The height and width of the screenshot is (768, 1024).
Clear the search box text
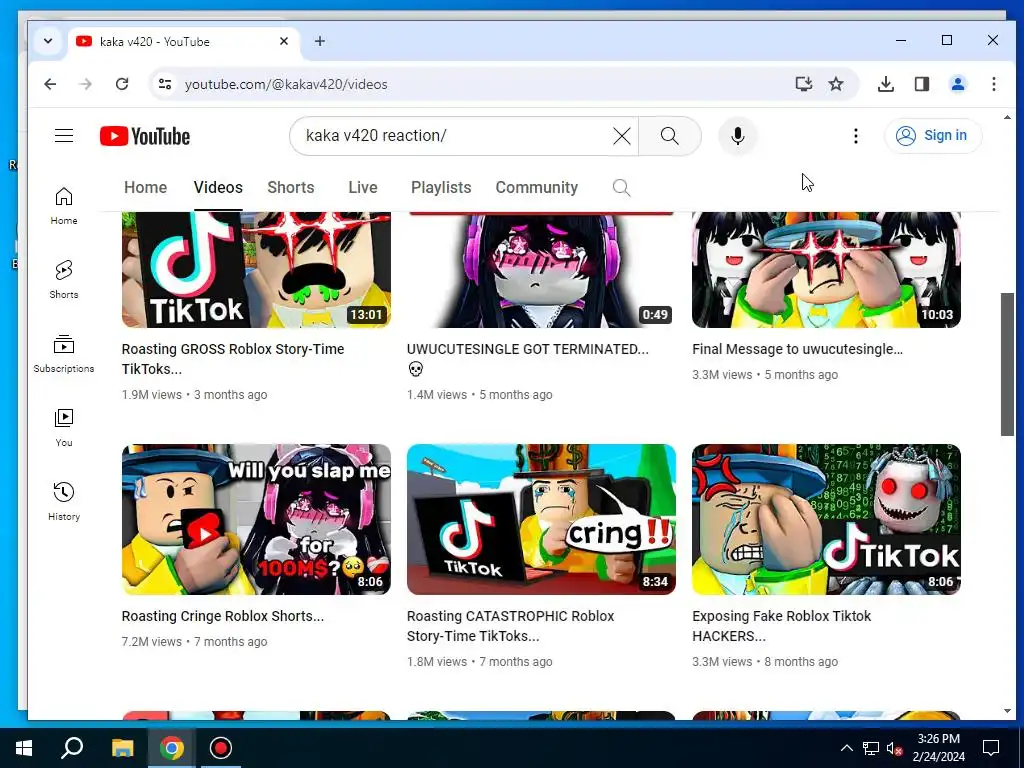tap(622, 136)
